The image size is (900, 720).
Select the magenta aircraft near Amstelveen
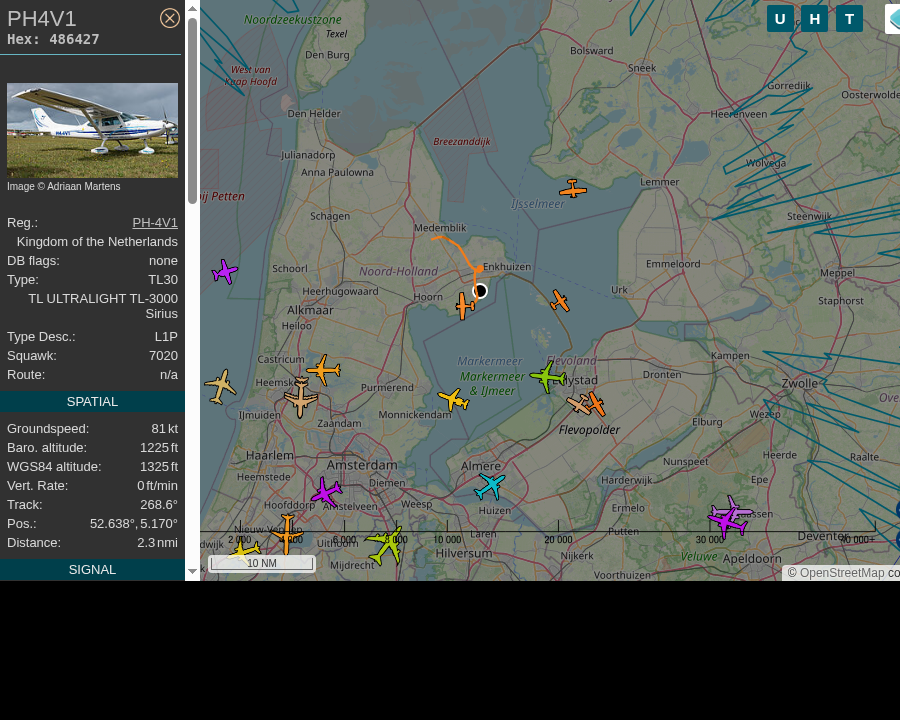(327, 492)
